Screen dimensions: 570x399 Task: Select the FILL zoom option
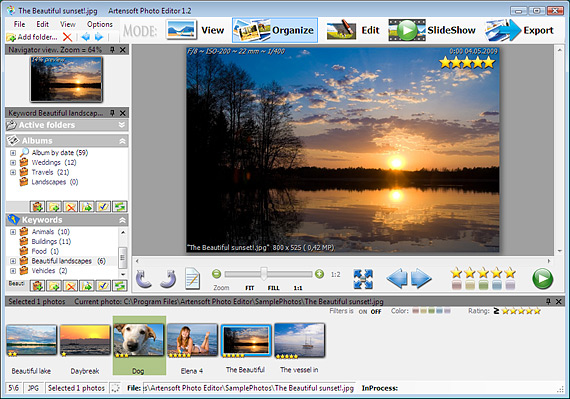tap(273, 288)
